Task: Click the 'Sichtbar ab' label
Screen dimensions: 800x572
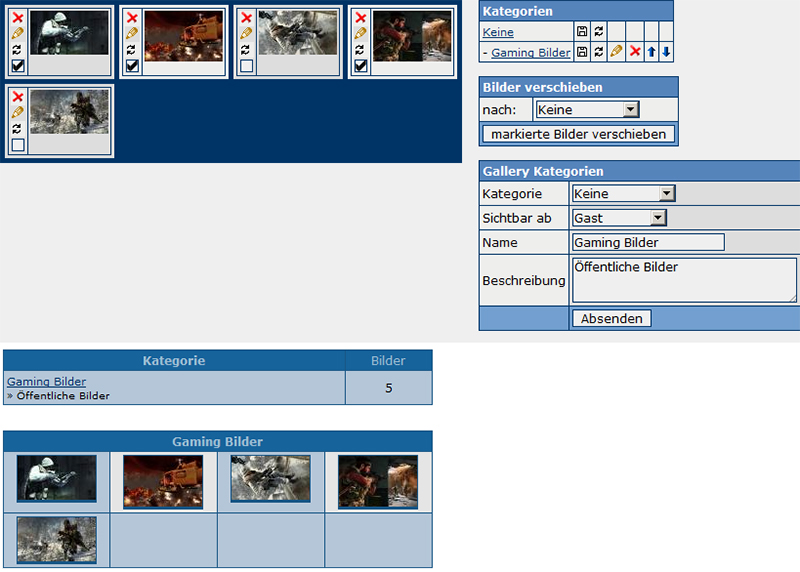Action: click(517, 218)
